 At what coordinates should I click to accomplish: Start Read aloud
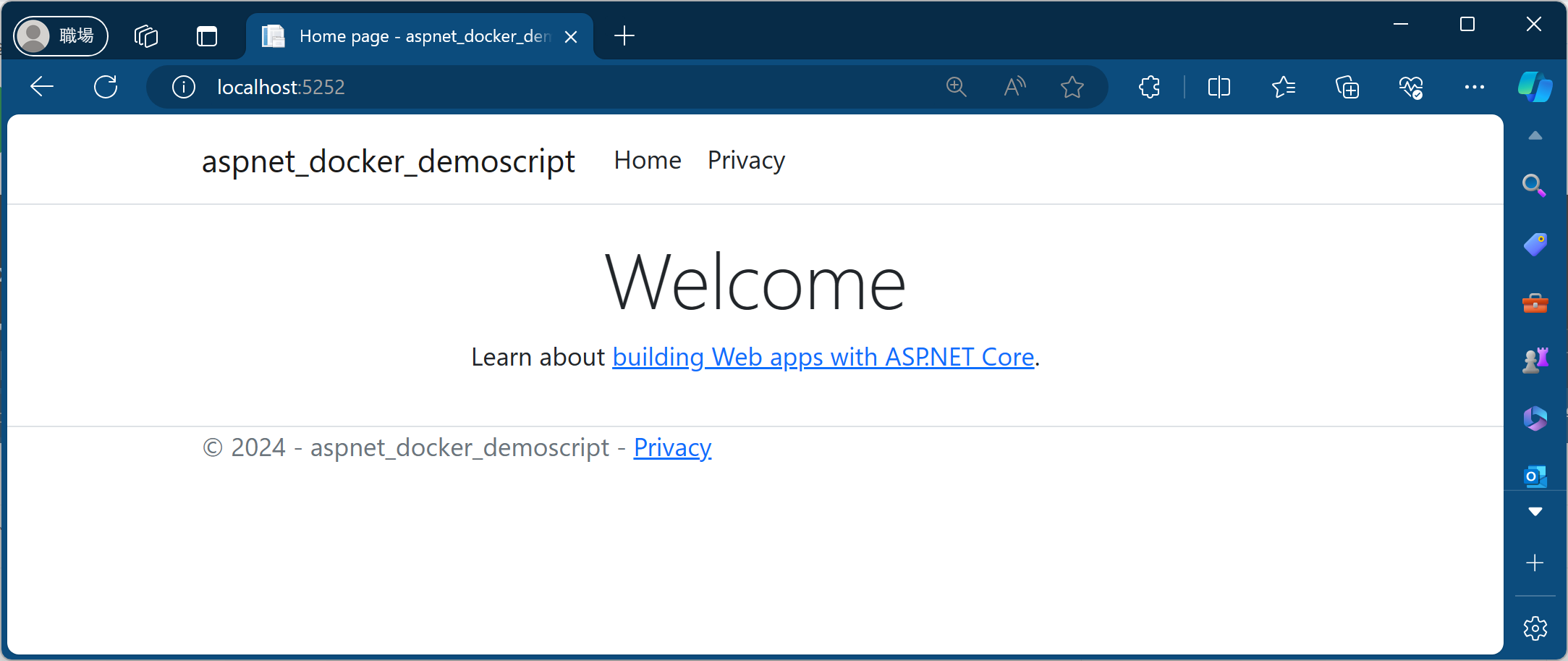[1015, 87]
